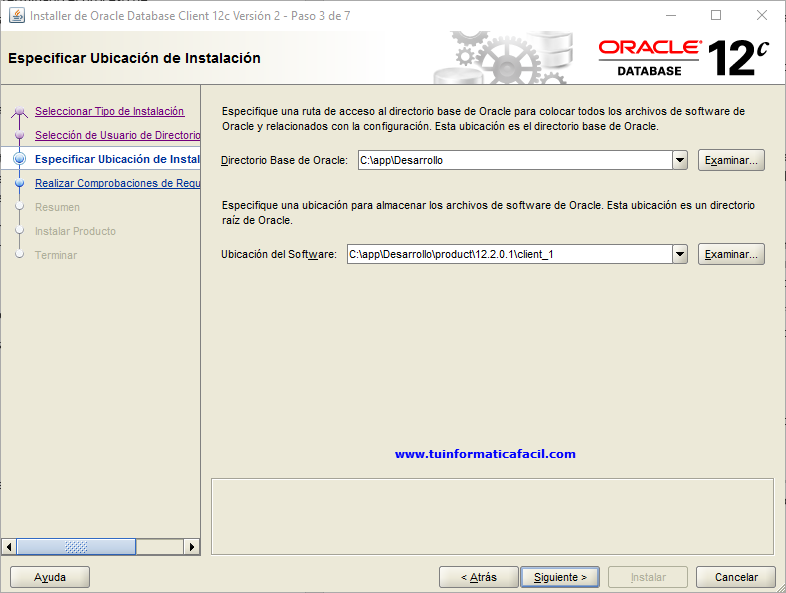Click the Directorio Base de Oracle label
The image size is (786, 593).
coord(284,160)
